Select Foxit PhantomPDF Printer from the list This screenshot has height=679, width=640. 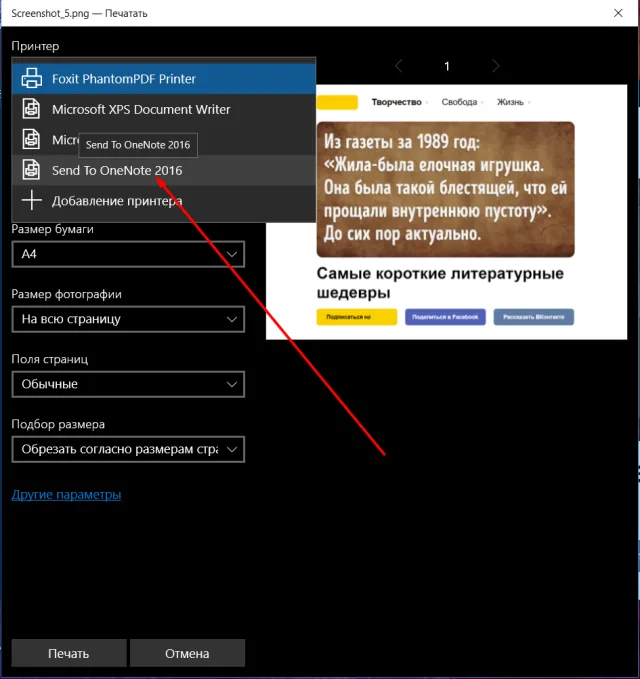(164, 79)
